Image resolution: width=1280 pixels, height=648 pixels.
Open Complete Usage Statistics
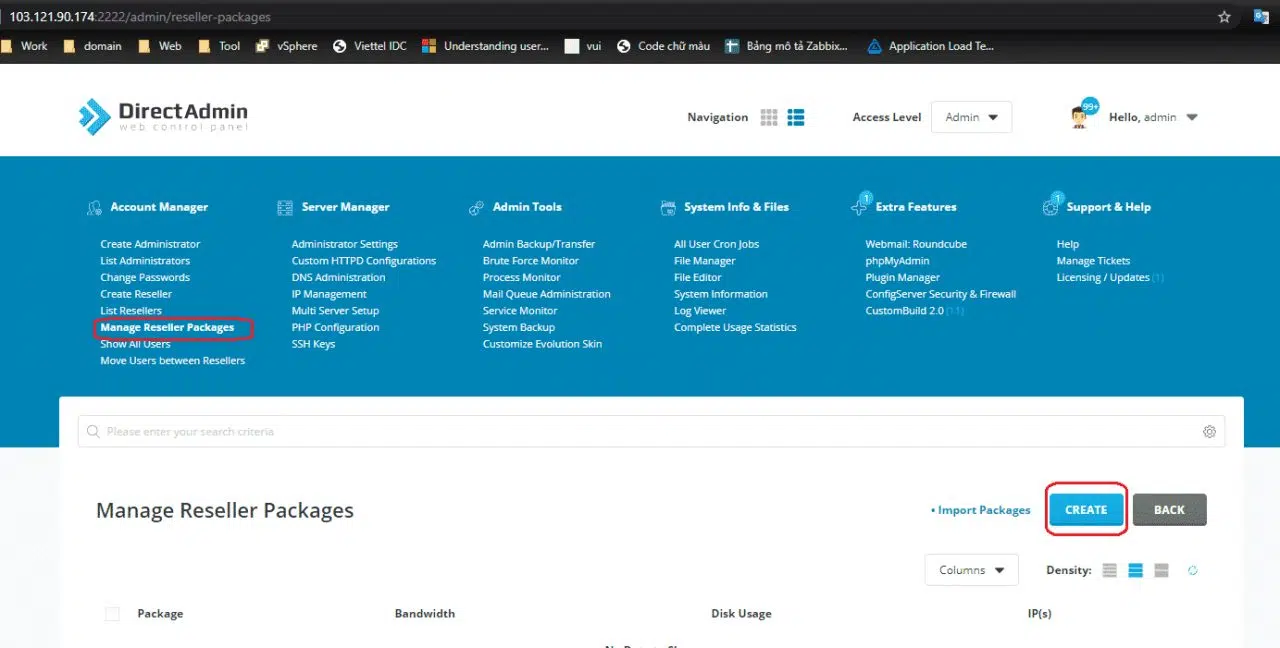click(735, 327)
